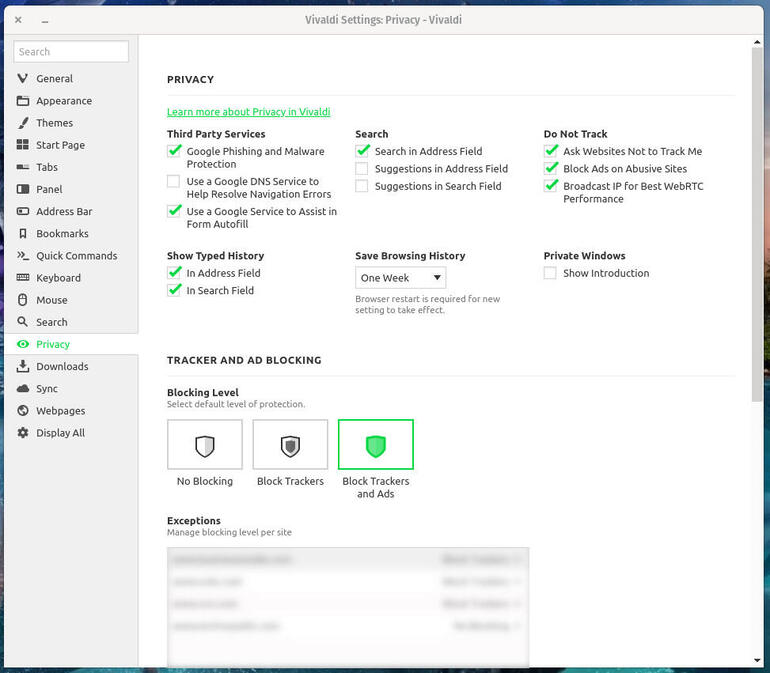The width and height of the screenshot is (770, 673).
Task: Click the Search magnifier icon in sidebar
Action: pyautogui.click(x=23, y=322)
